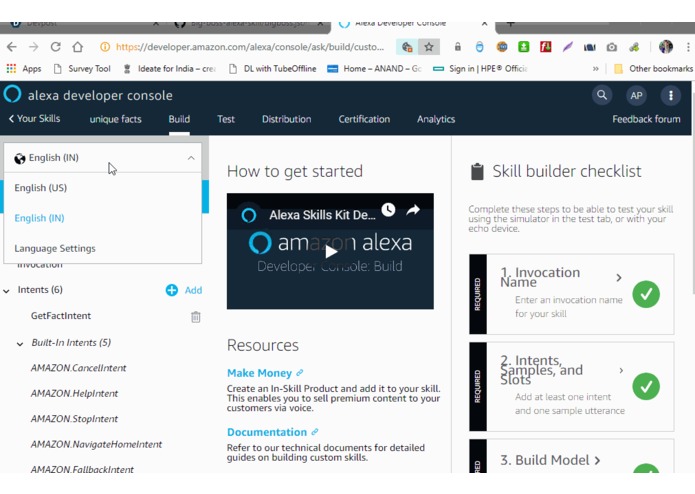
Task: Open the Certification tab
Action: point(364,119)
